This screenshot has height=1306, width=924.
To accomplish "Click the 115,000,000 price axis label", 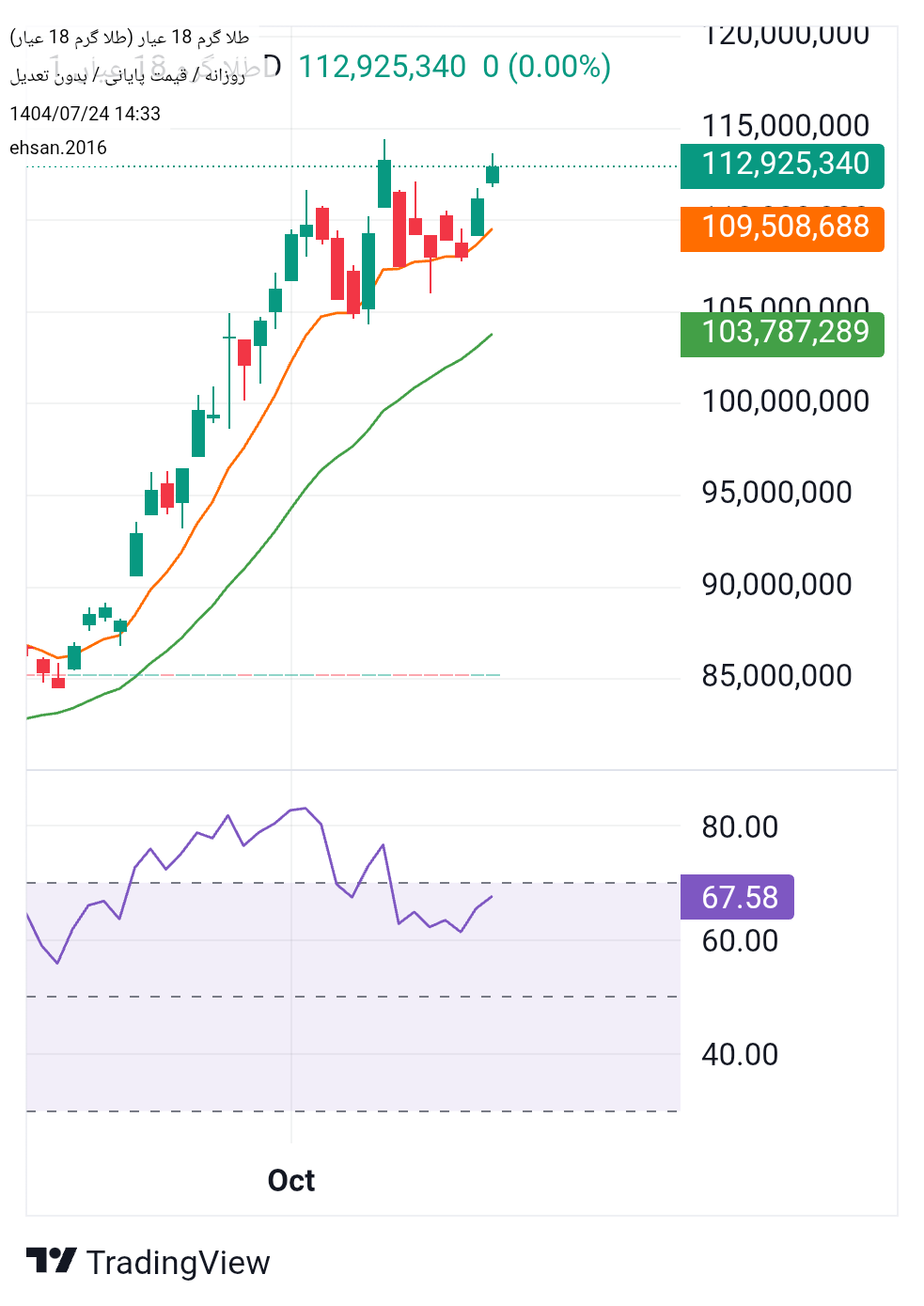I will coord(785,126).
